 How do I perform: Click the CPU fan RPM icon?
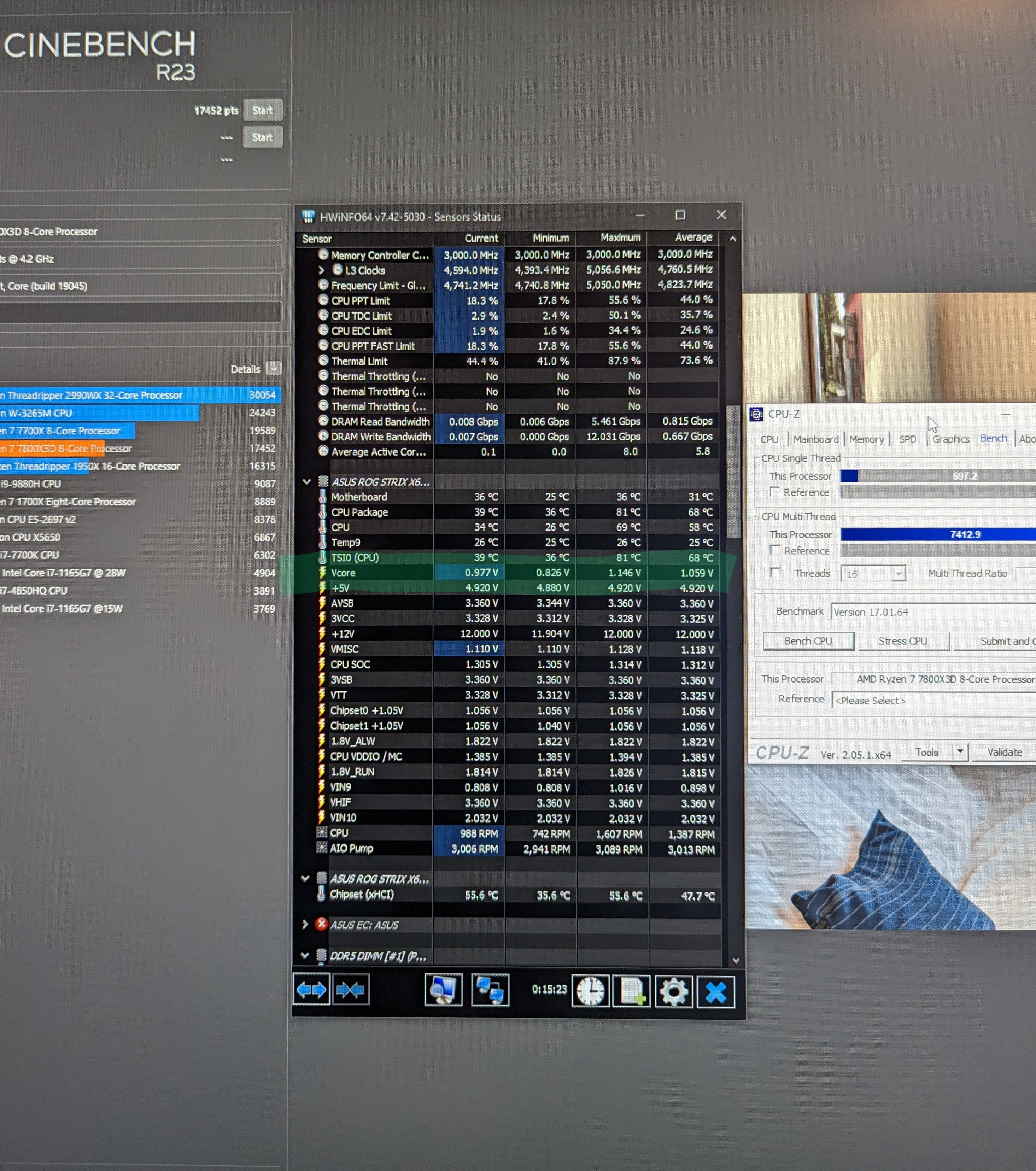tap(321, 832)
